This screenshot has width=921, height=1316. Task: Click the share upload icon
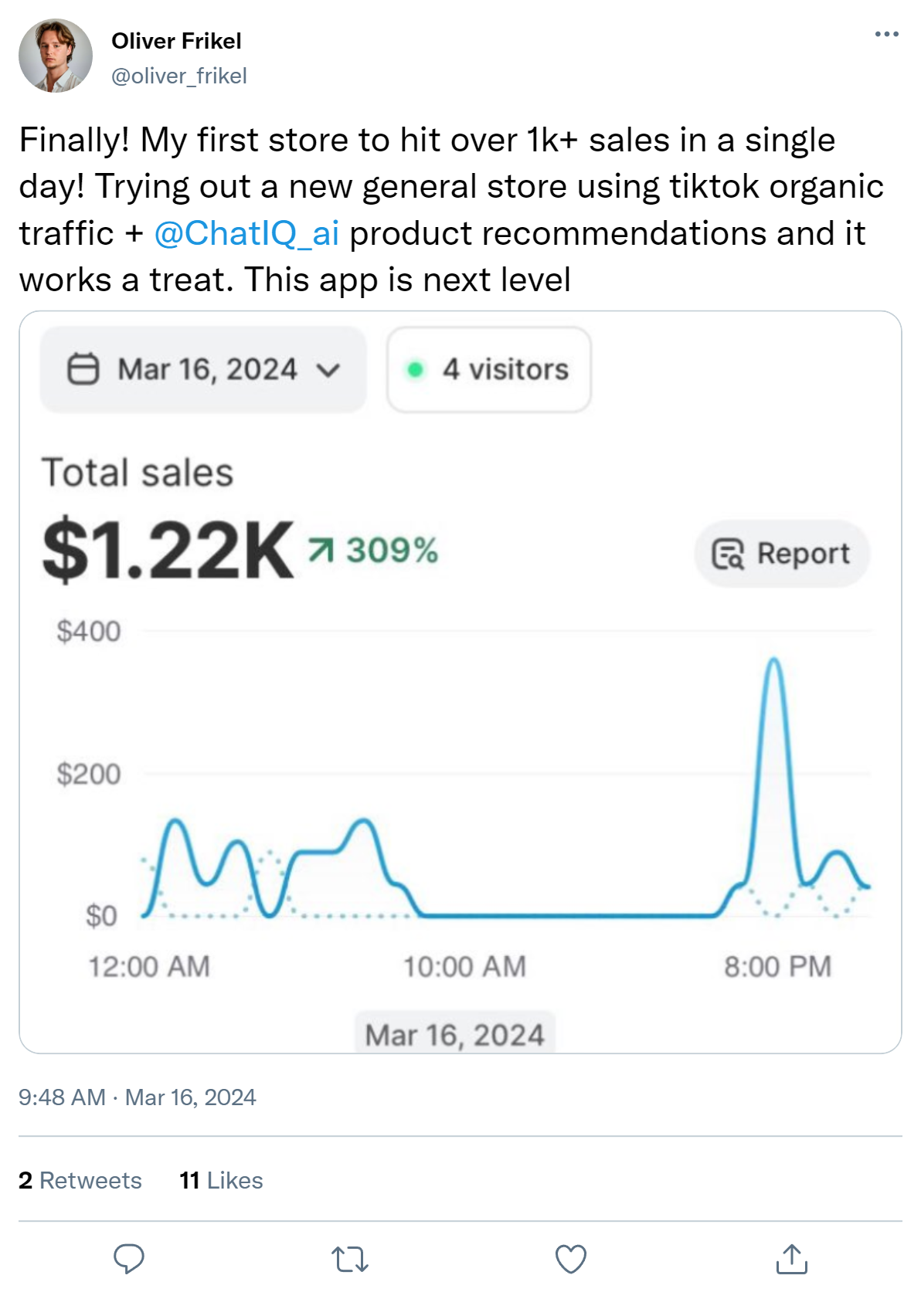791,1259
